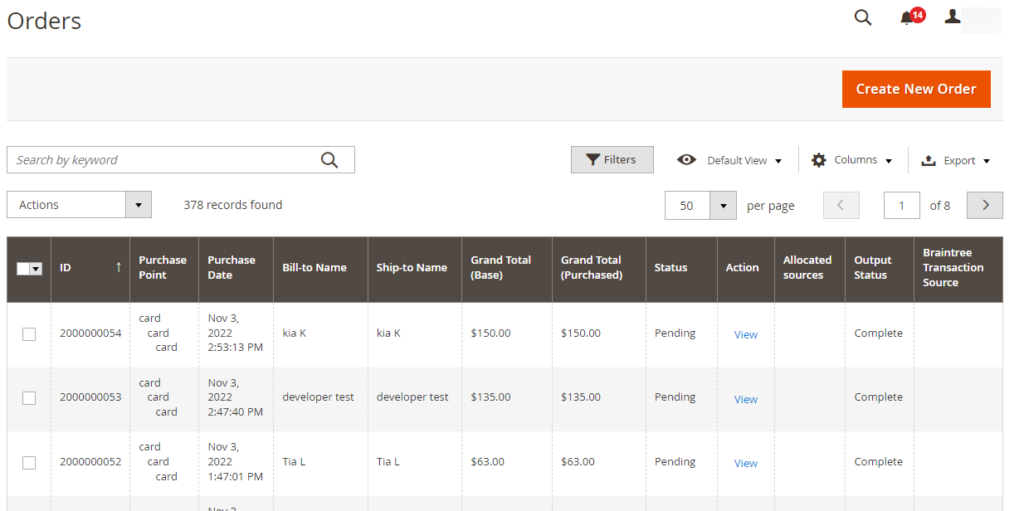
Task: Expand the Default View dropdown
Action: (x=730, y=160)
